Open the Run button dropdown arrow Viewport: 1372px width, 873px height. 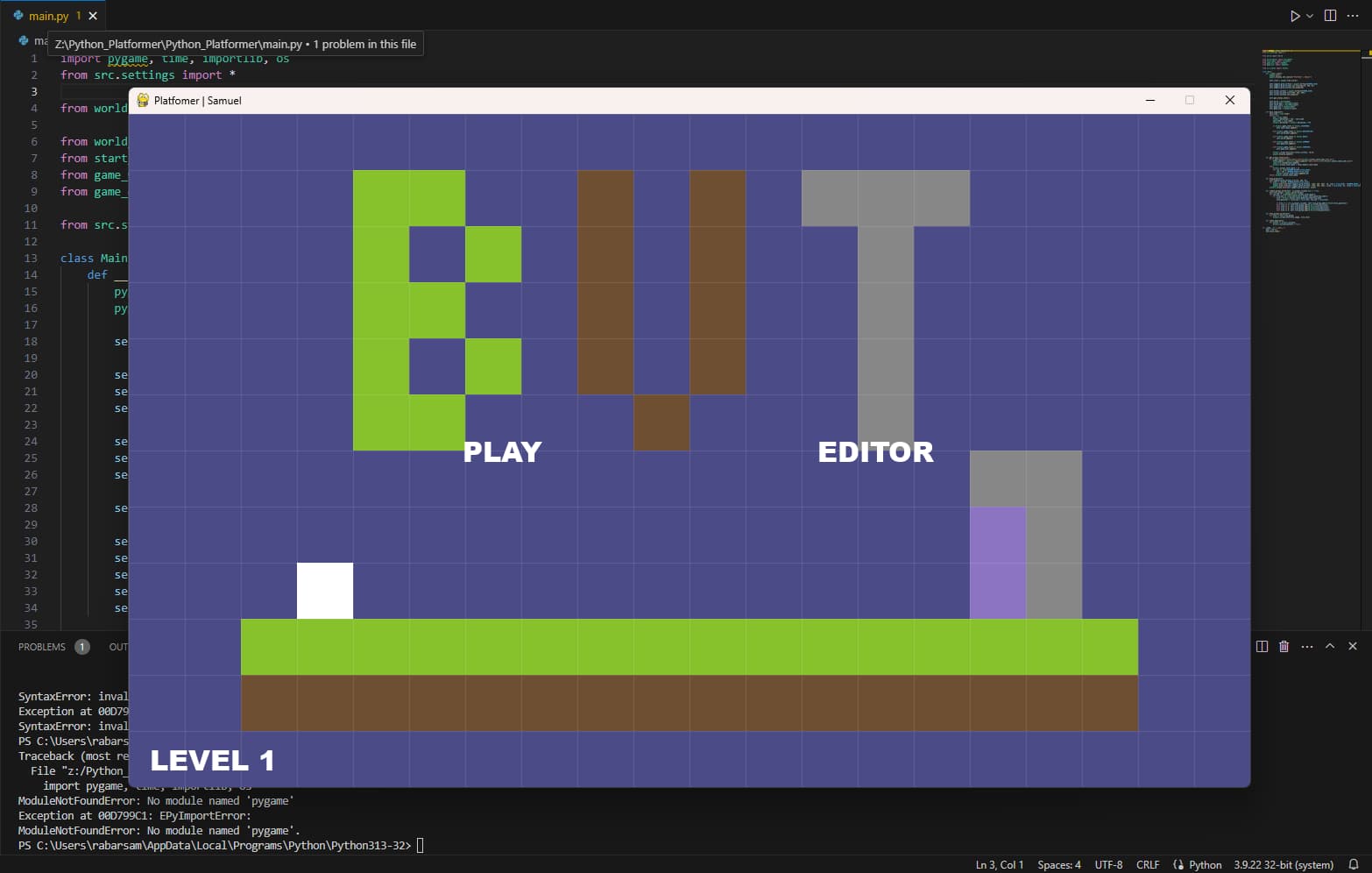coord(1309,15)
